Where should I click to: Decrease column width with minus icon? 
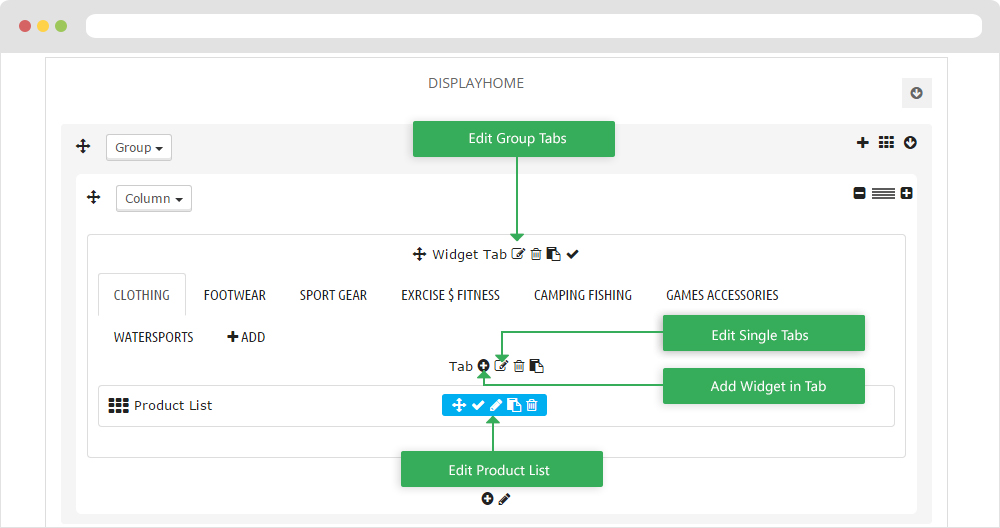click(x=860, y=193)
